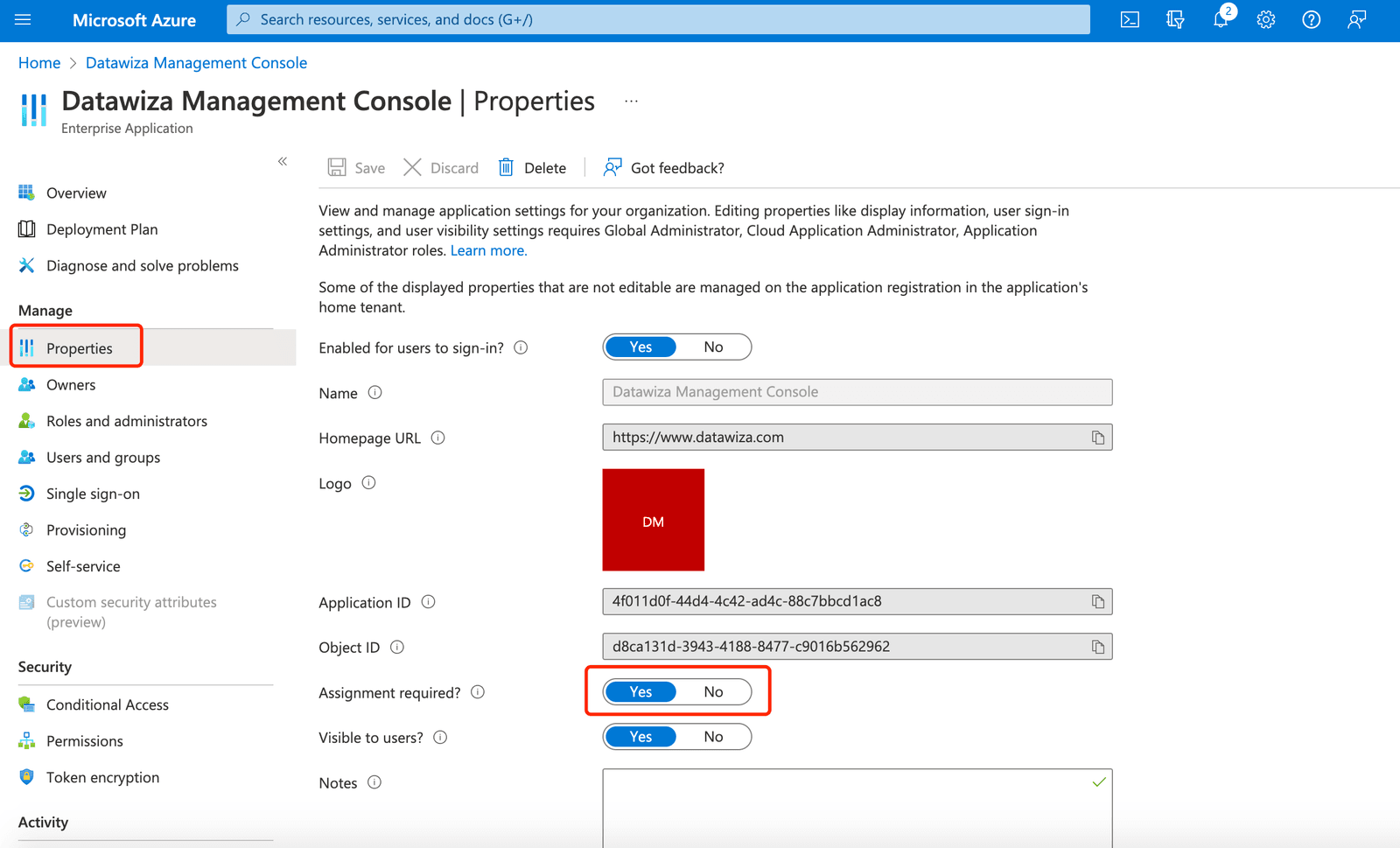
Task: Set Assignment required to Yes
Action: (640, 692)
